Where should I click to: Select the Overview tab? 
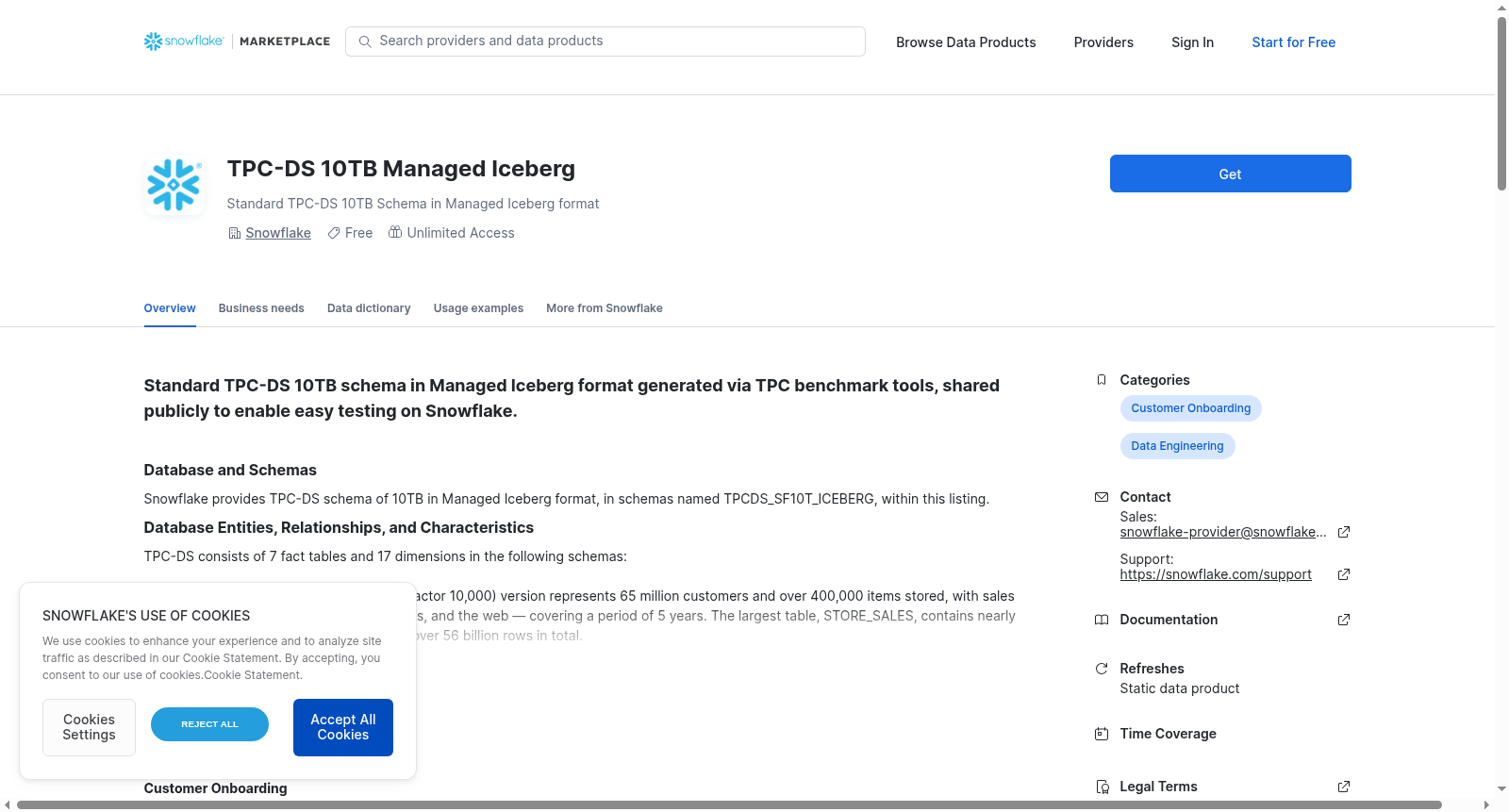click(x=170, y=308)
